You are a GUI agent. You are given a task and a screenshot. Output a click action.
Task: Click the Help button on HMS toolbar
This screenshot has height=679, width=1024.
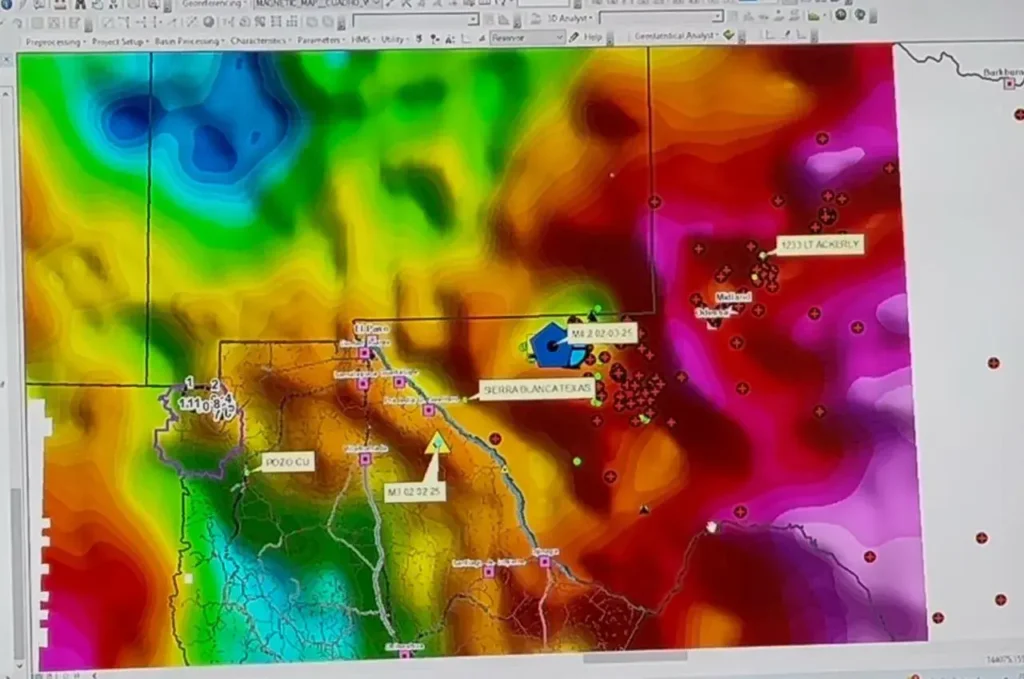click(592, 37)
